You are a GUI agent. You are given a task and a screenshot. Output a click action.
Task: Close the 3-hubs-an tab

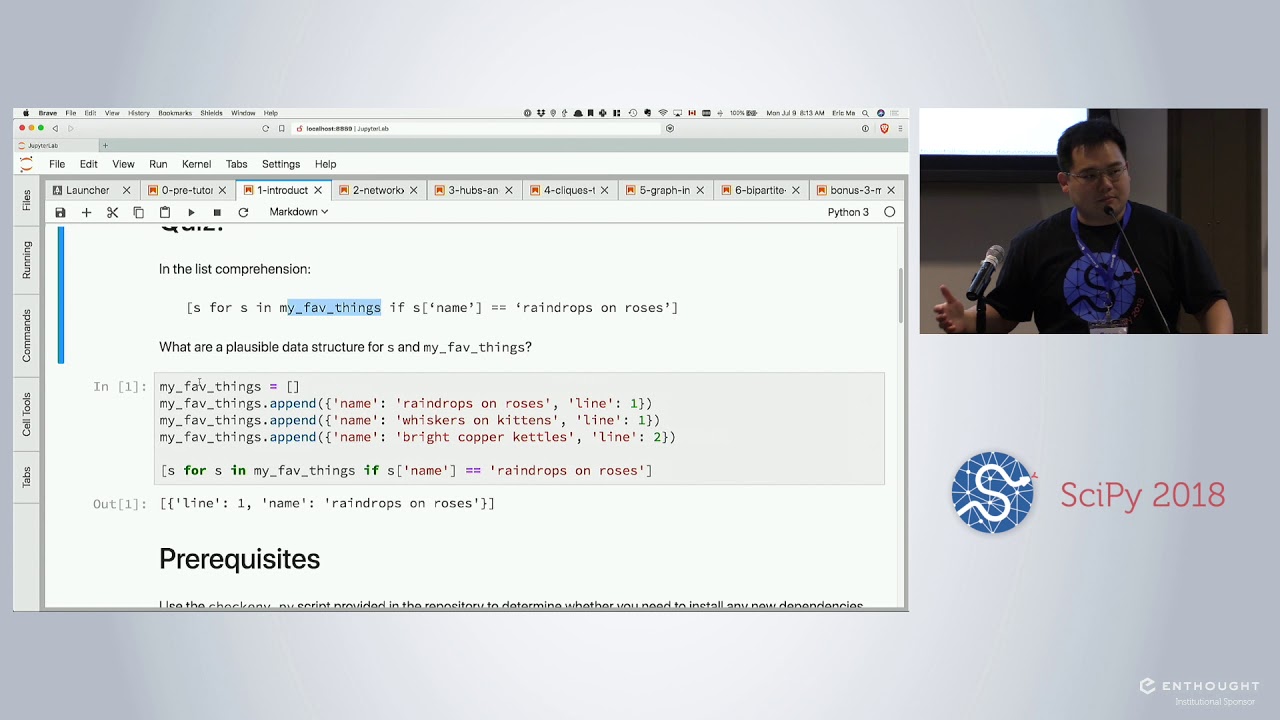pos(509,190)
